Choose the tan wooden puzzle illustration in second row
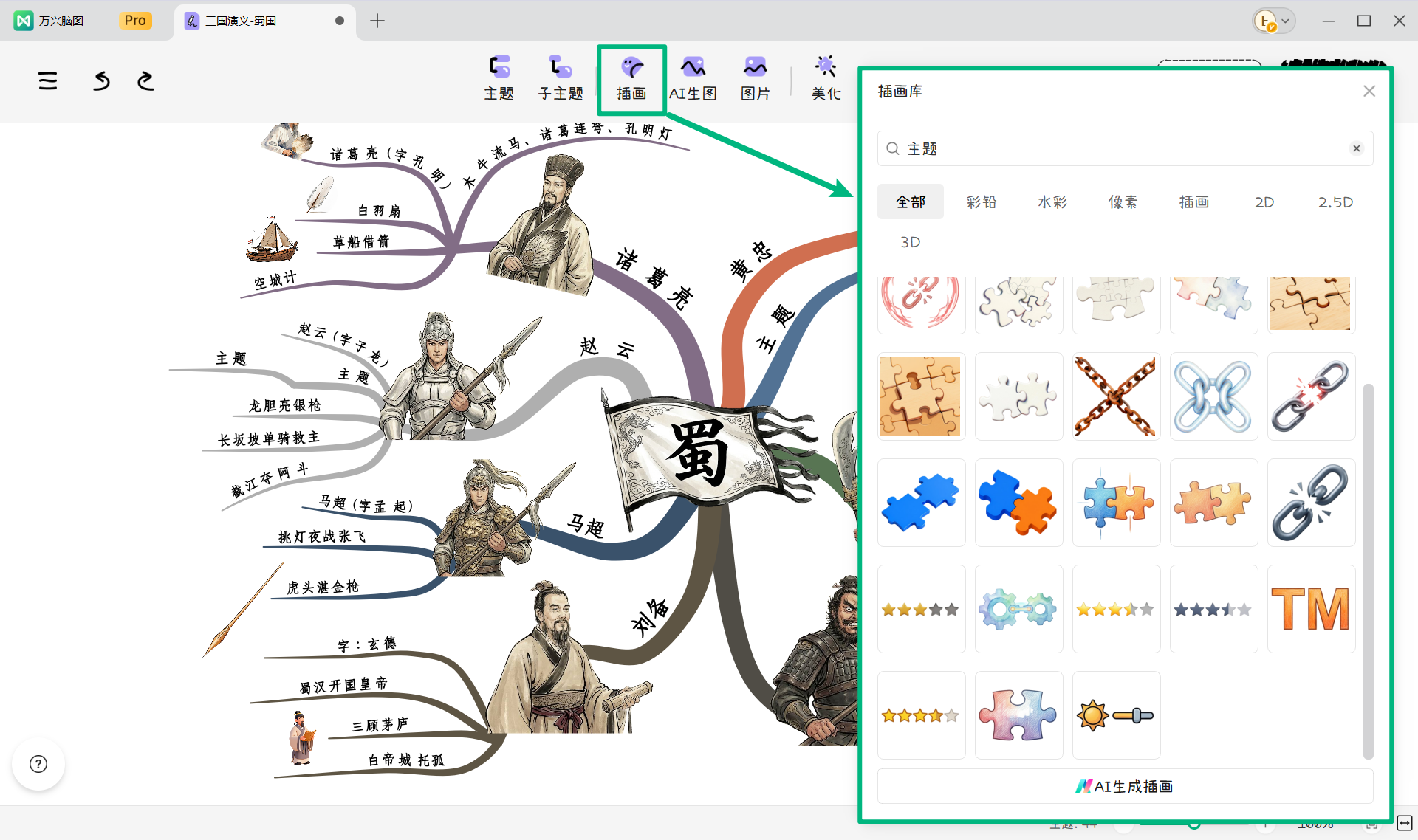The image size is (1418, 840). 921,396
